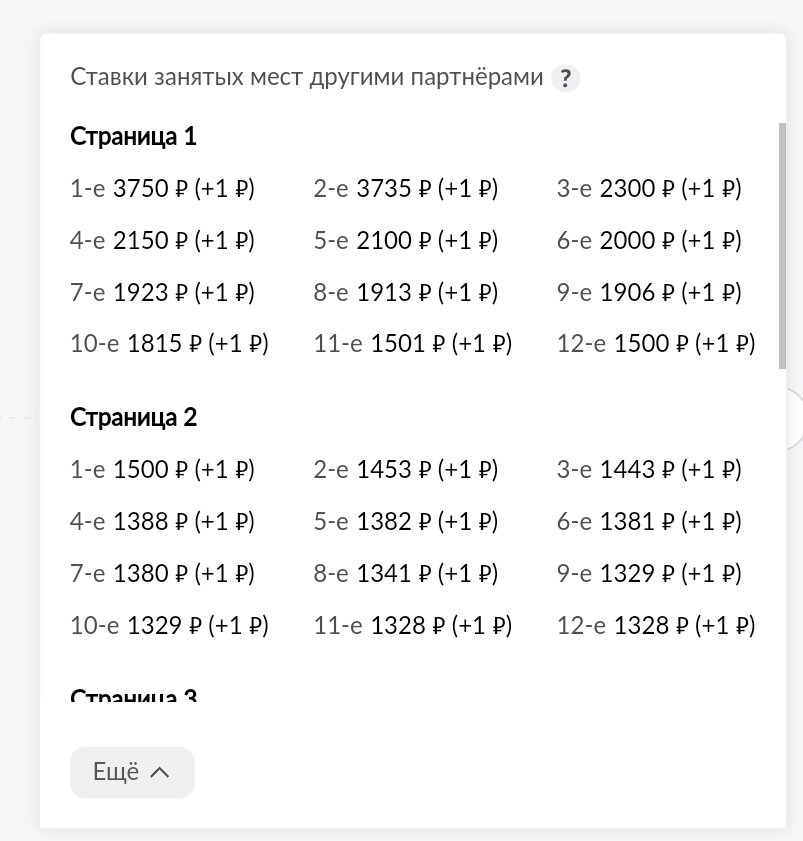This screenshot has width=803, height=841.
Task: Collapse the bid list using the Ещё button
Action: (x=131, y=772)
